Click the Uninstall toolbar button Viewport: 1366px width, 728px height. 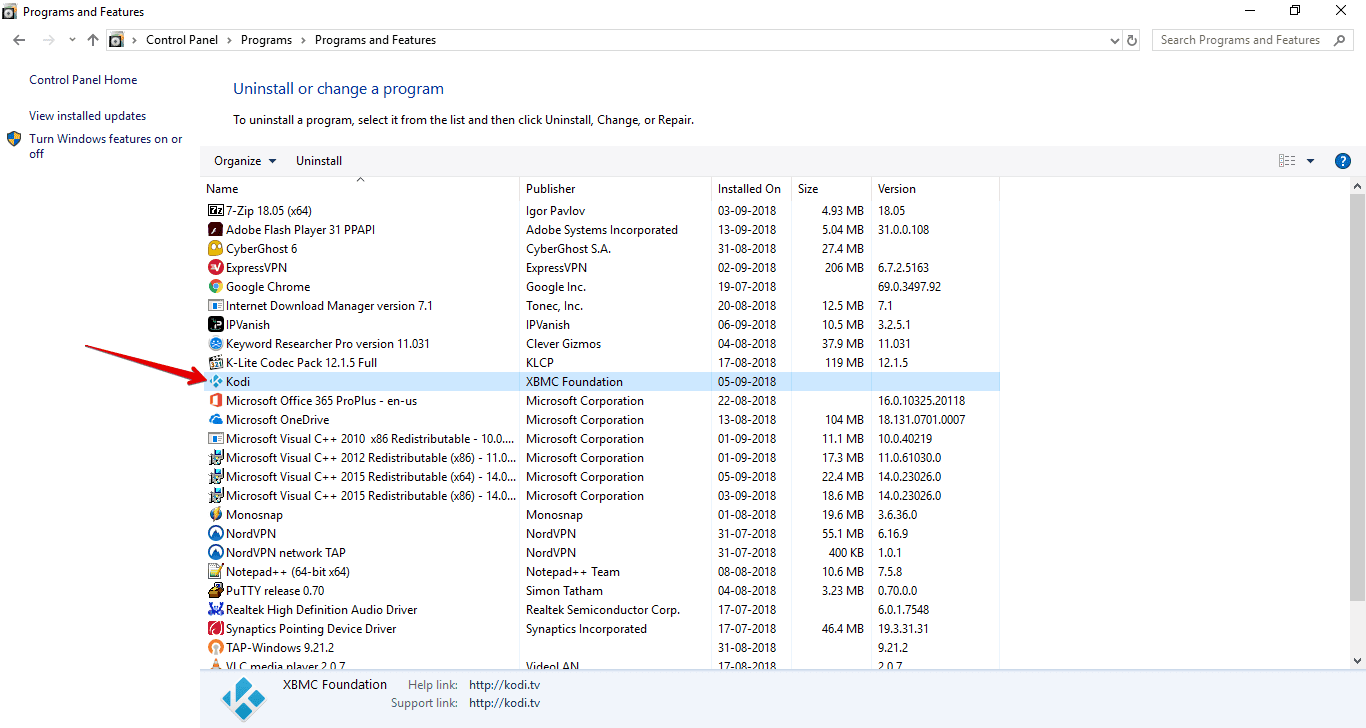(319, 161)
